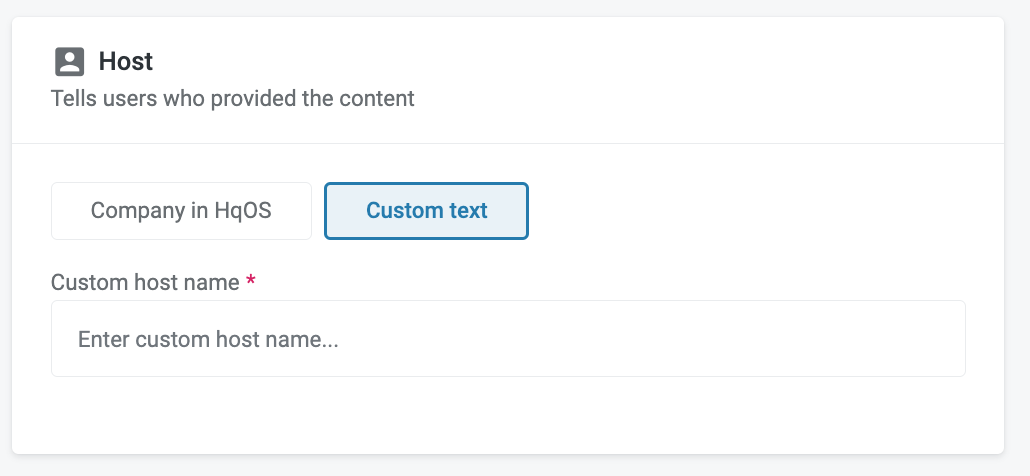
Task: Click the Host person badge icon
Action: (69, 62)
